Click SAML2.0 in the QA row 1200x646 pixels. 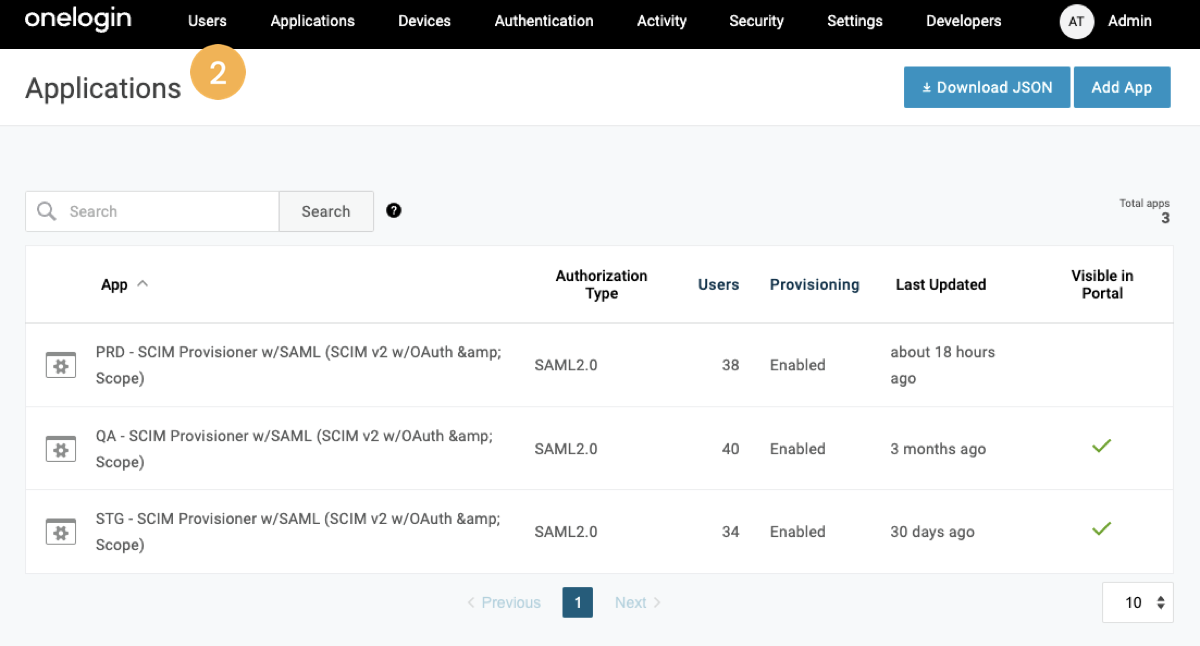coord(566,449)
